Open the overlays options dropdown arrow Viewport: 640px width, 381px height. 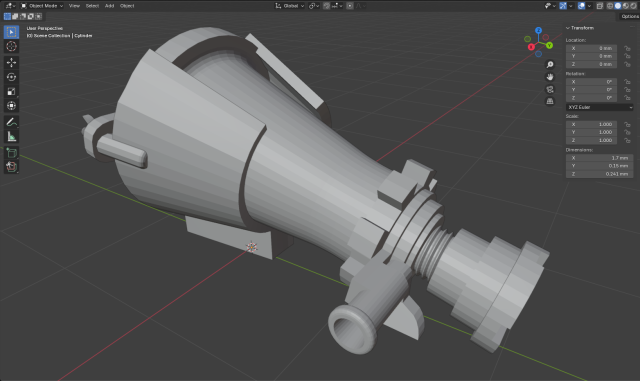pos(589,6)
